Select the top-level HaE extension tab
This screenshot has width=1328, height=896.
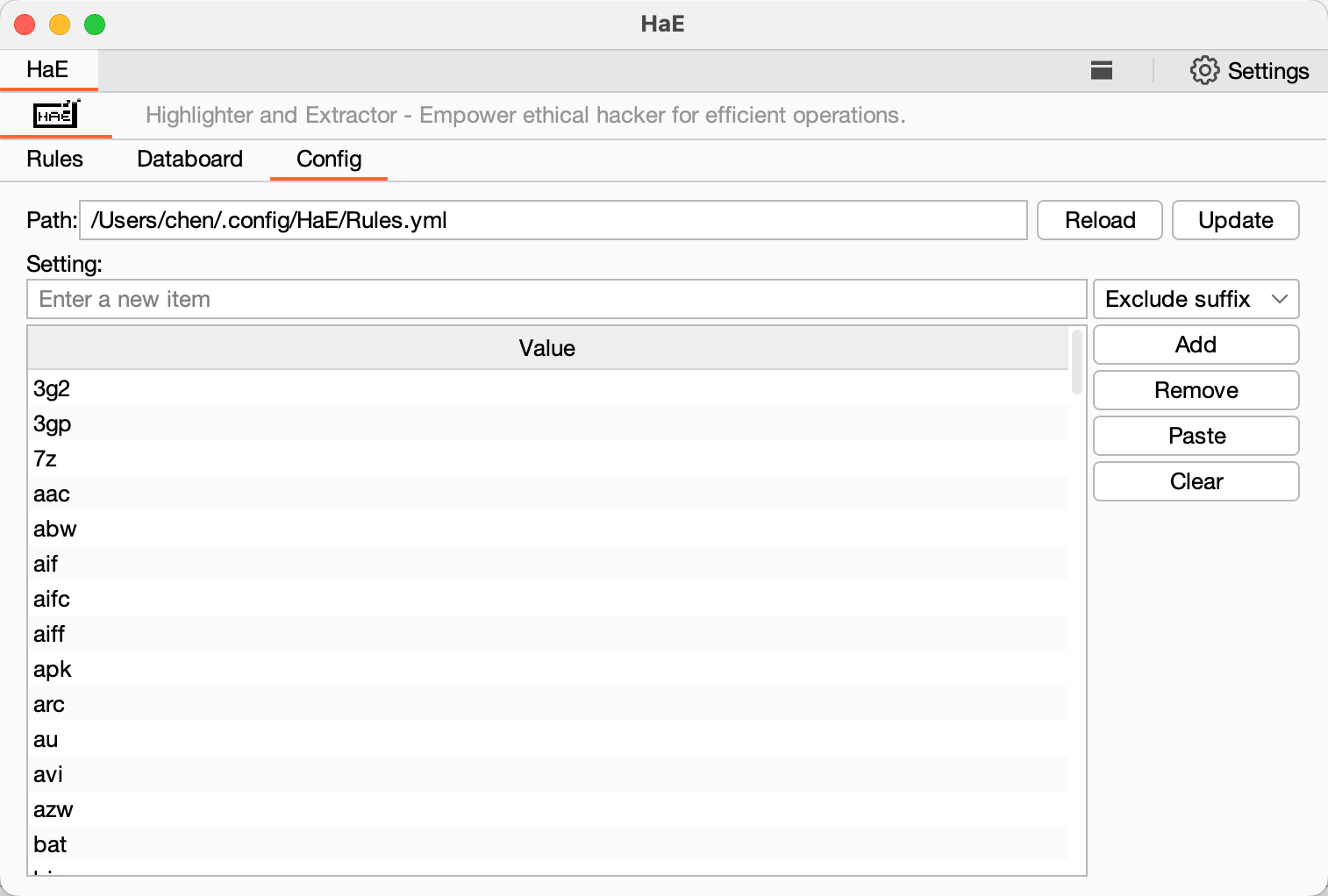tap(47, 70)
